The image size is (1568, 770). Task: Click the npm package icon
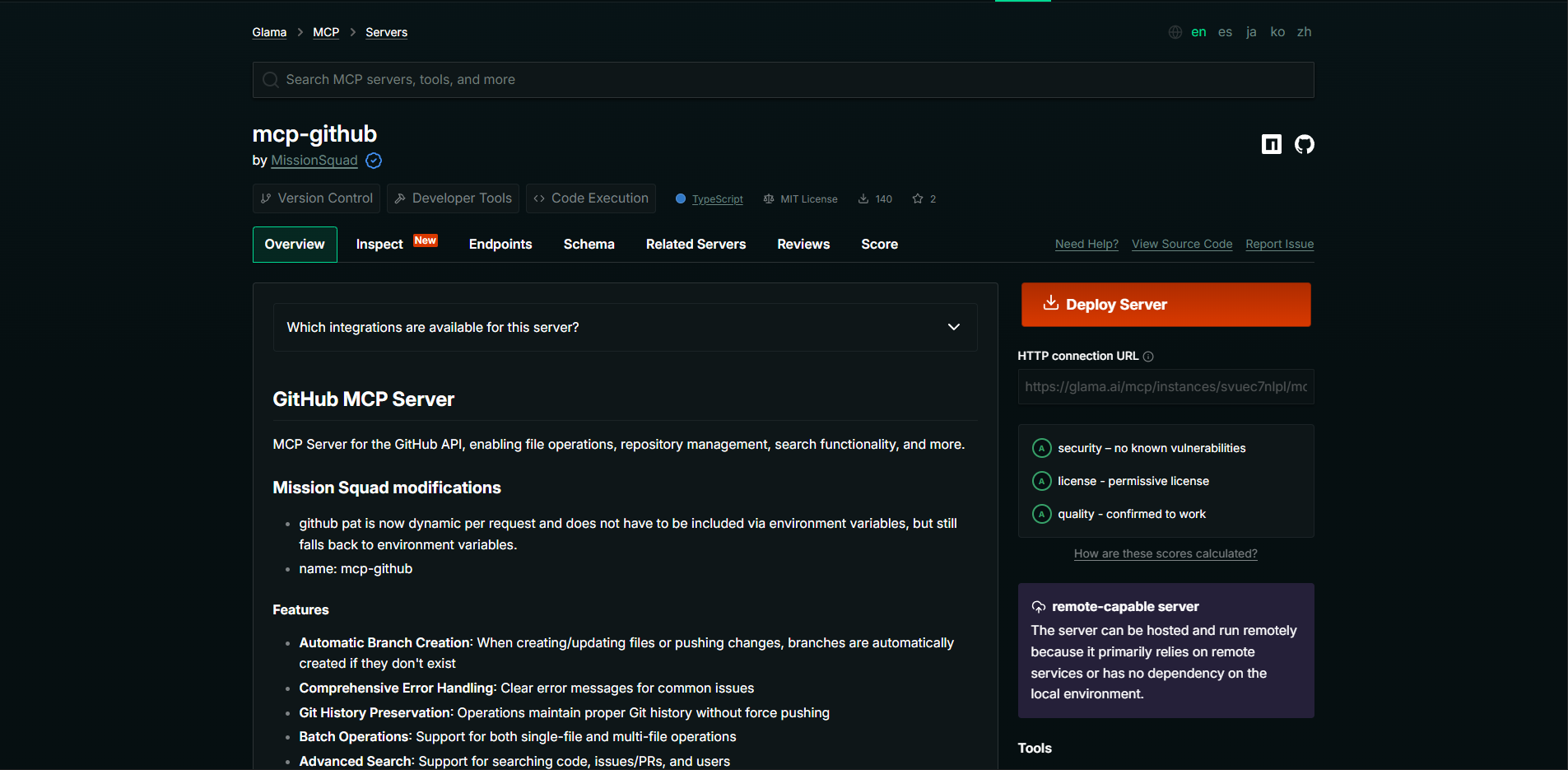1271,143
